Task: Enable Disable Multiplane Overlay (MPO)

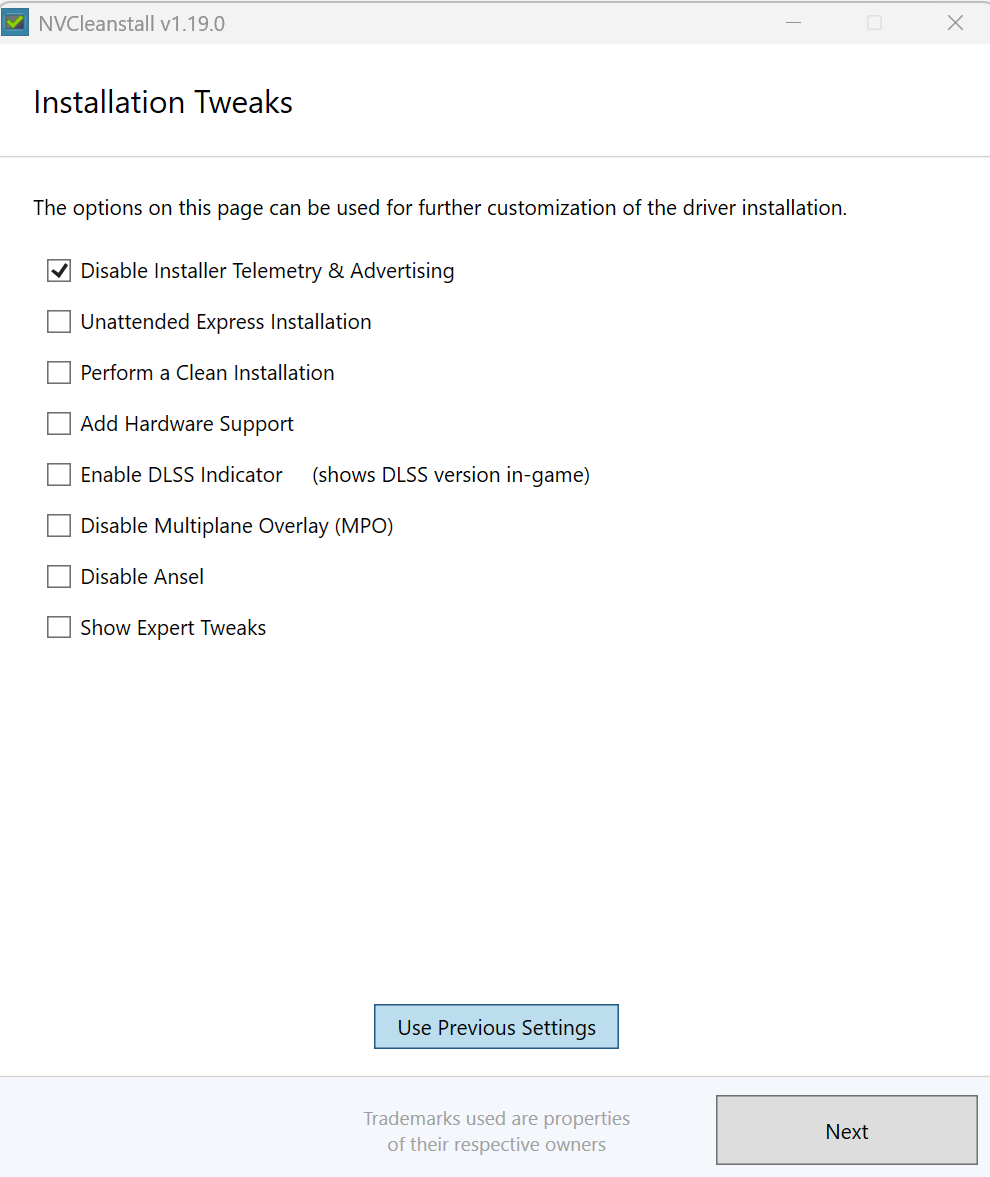Action: 58,525
